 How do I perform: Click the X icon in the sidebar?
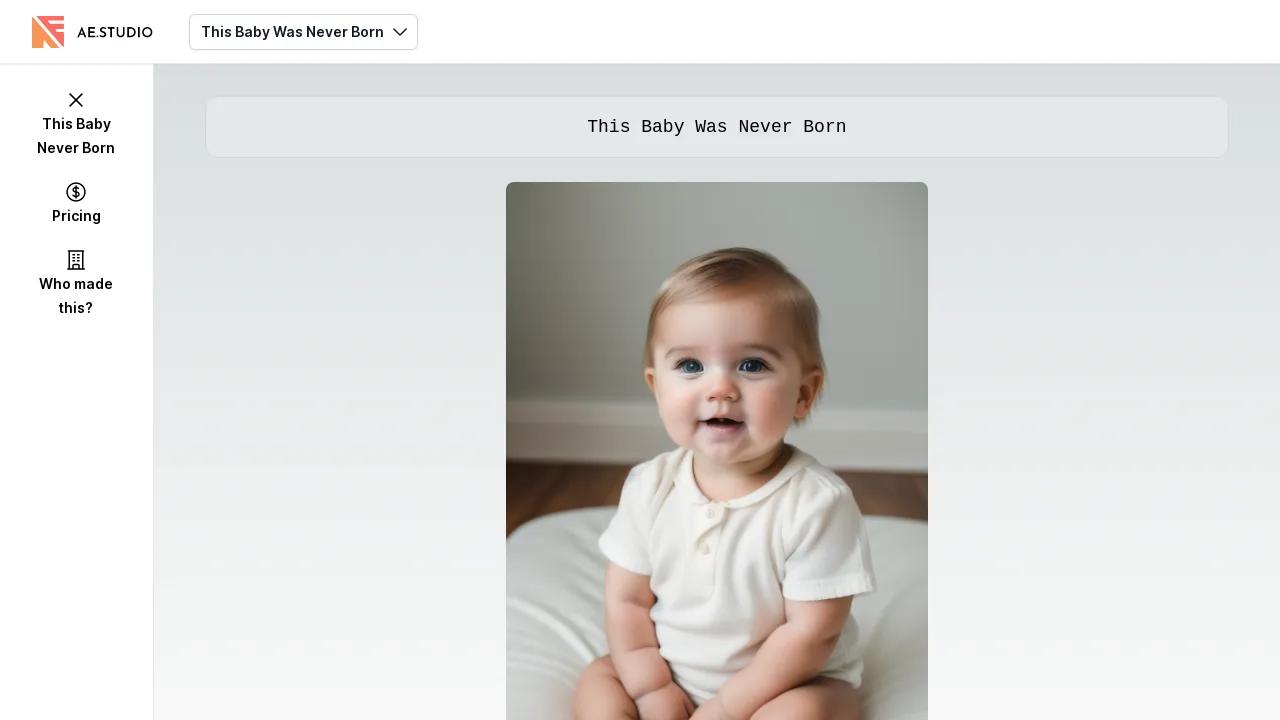click(x=76, y=100)
